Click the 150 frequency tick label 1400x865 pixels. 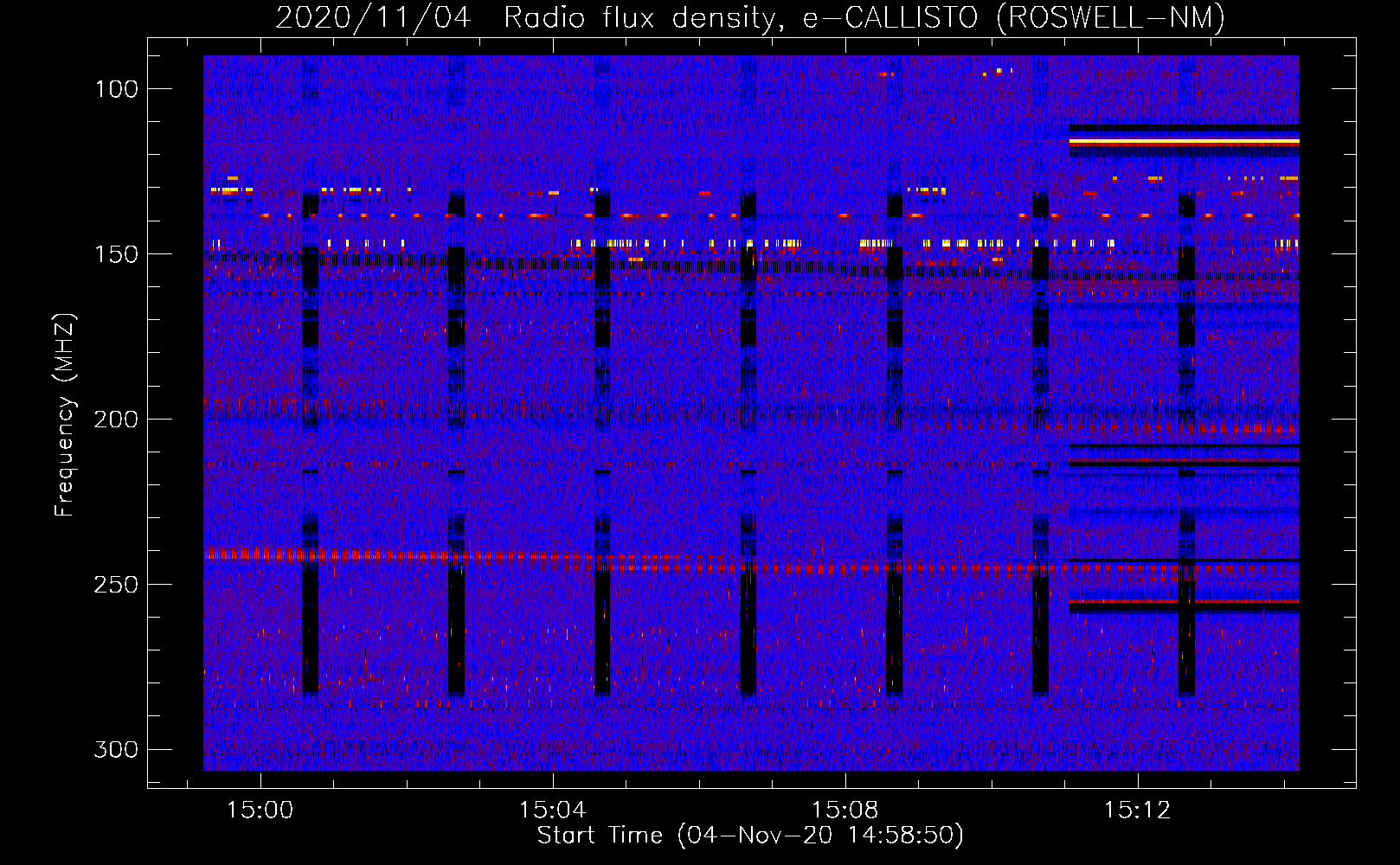point(117,254)
